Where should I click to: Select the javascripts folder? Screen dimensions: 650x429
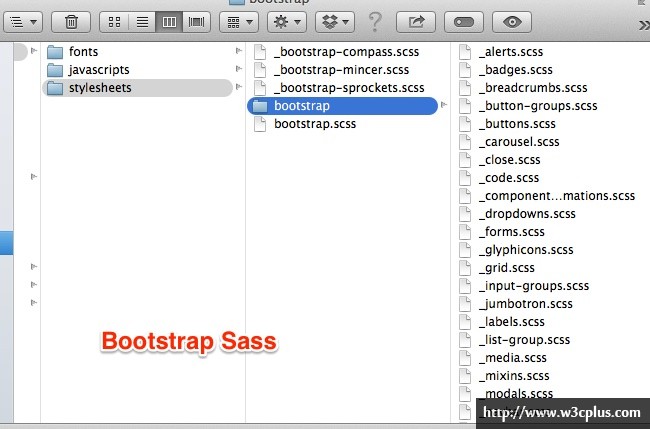(139, 70)
